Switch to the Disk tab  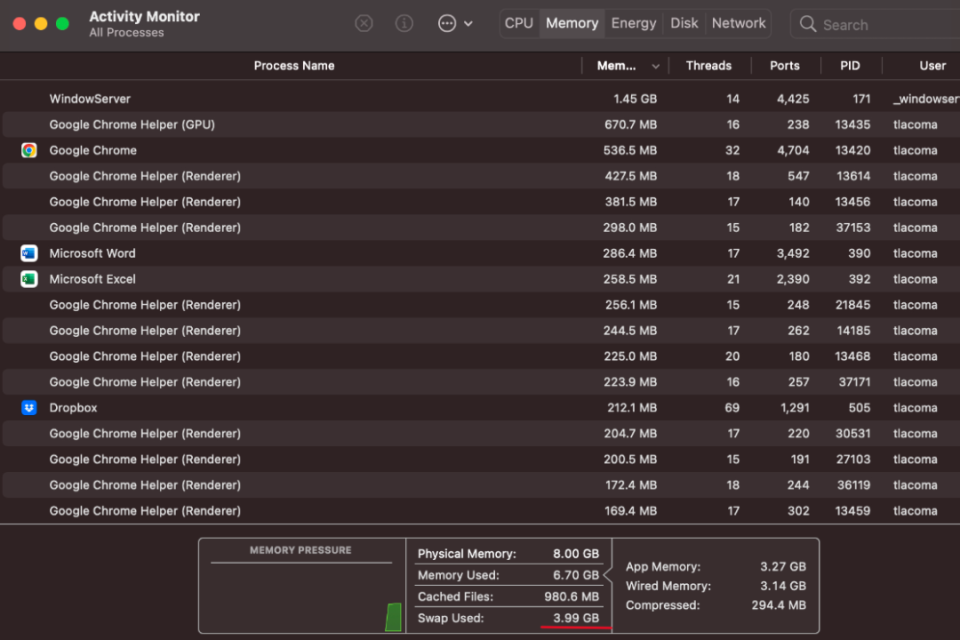pos(684,23)
